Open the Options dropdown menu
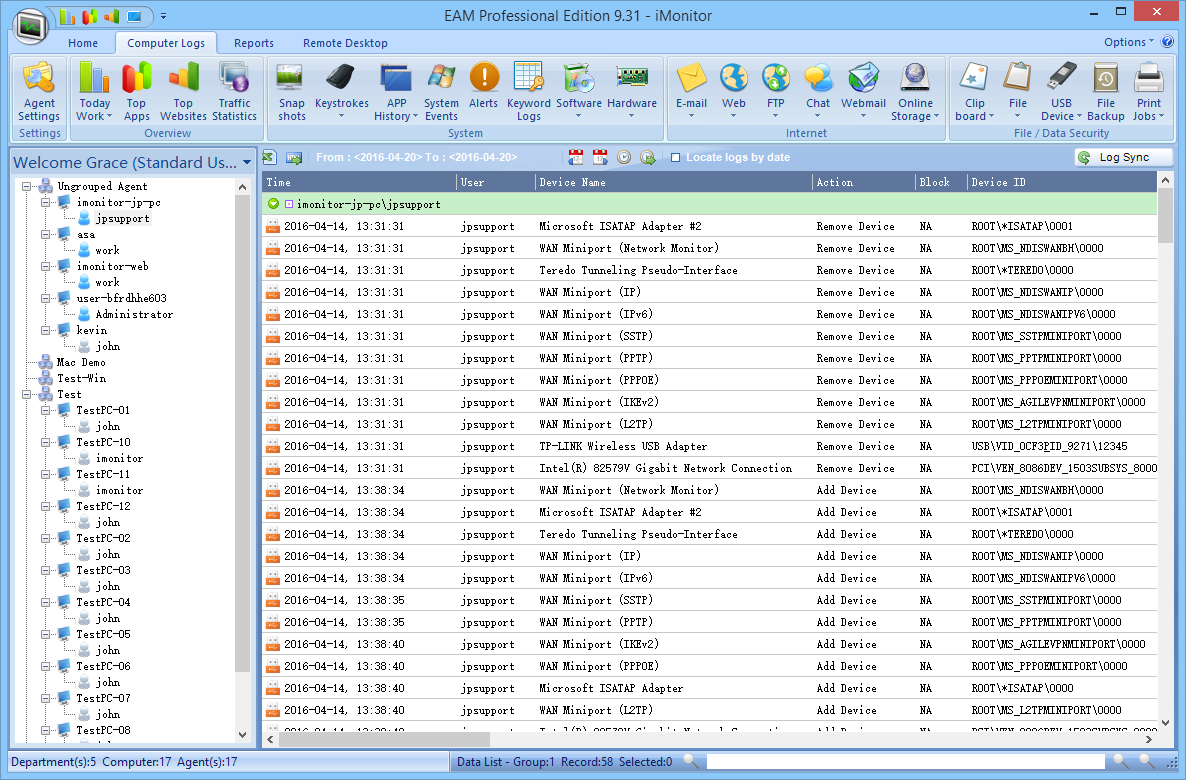1186x780 pixels. click(1129, 42)
